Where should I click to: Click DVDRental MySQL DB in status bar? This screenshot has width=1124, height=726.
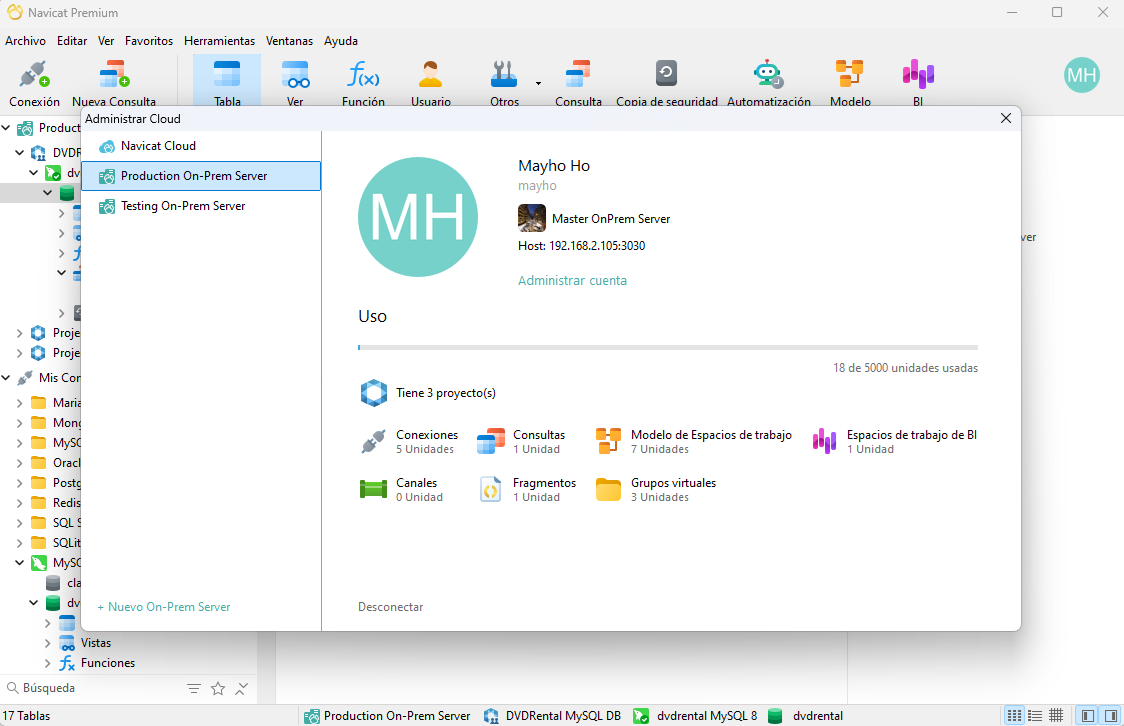(x=553, y=716)
